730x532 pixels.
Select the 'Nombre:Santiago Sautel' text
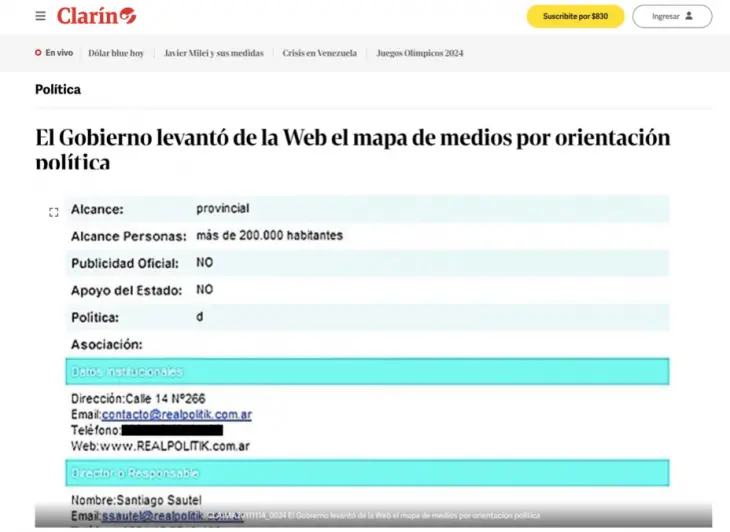point(136,500)
